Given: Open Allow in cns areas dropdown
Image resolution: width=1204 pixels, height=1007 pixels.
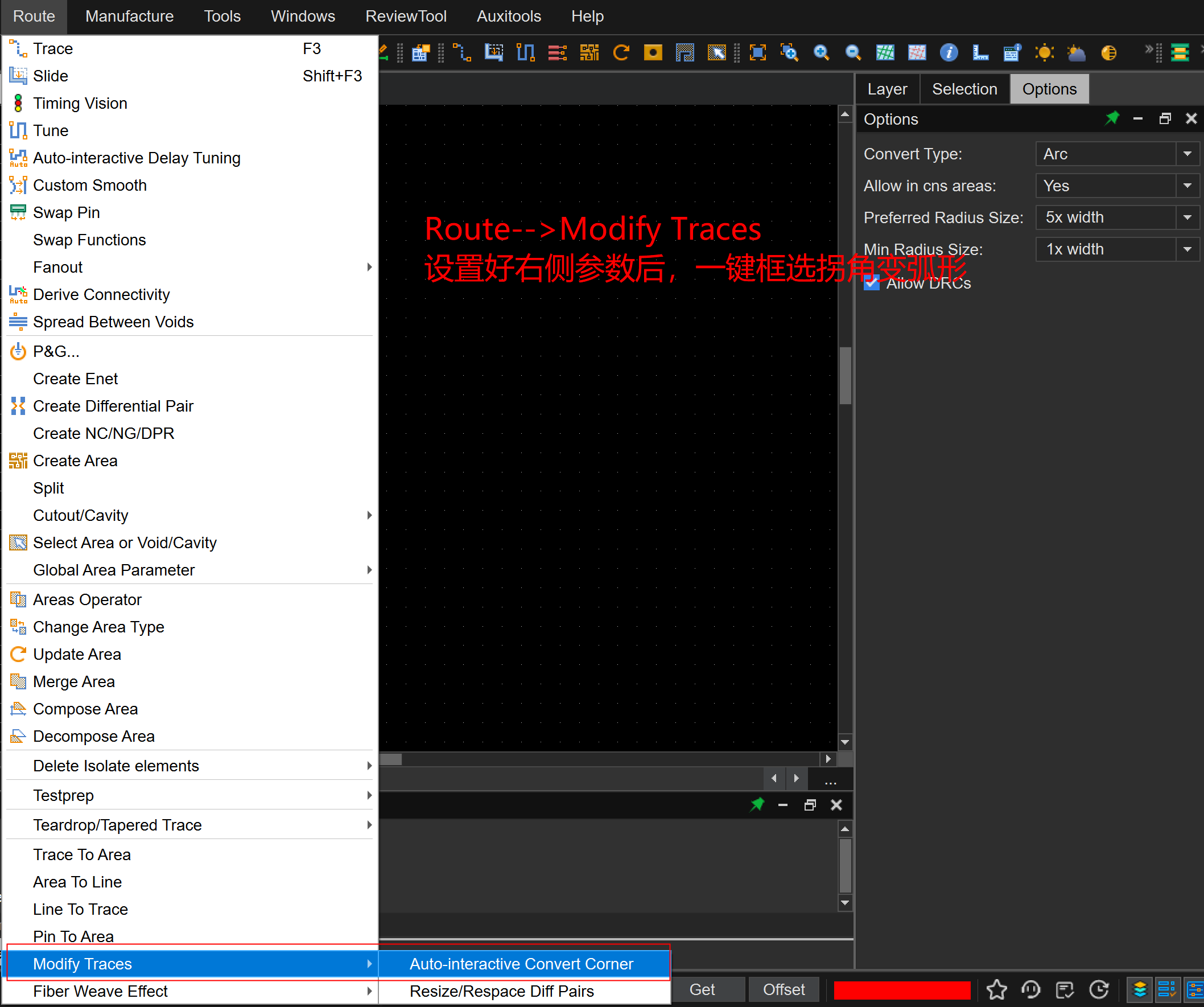Looking at the screenshot, I should (1187, 186).
